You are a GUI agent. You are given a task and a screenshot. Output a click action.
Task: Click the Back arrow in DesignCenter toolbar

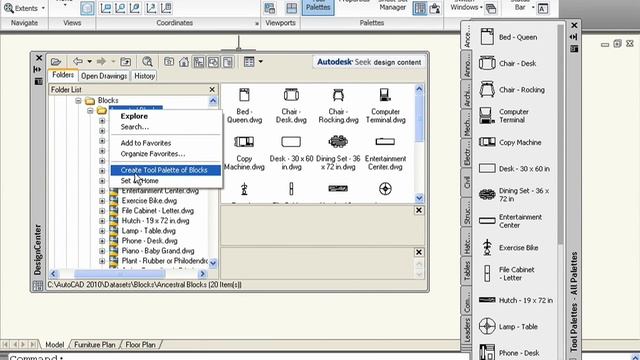point(78,62)
